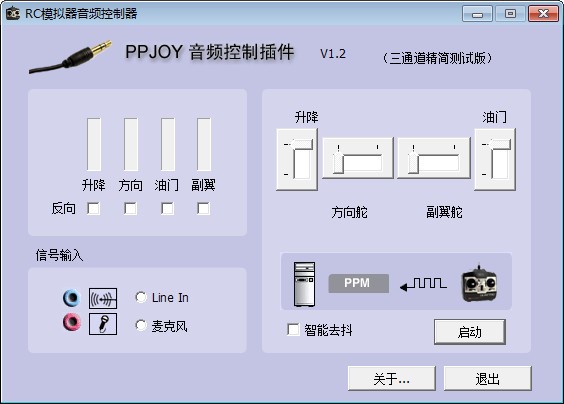Click the 退出 button

[x=487, y=378]
